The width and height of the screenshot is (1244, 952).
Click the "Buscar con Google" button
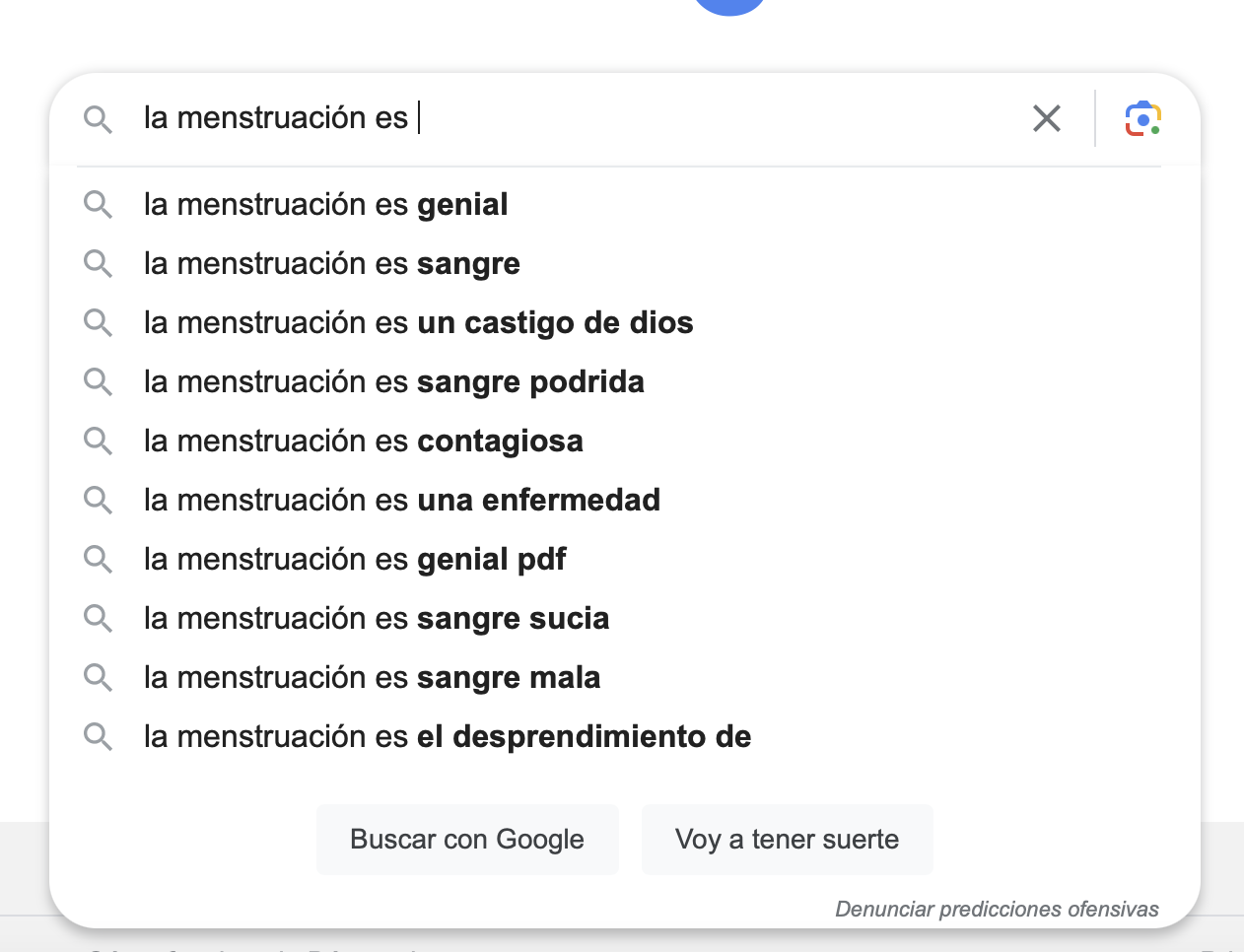(x=467, y=840)
